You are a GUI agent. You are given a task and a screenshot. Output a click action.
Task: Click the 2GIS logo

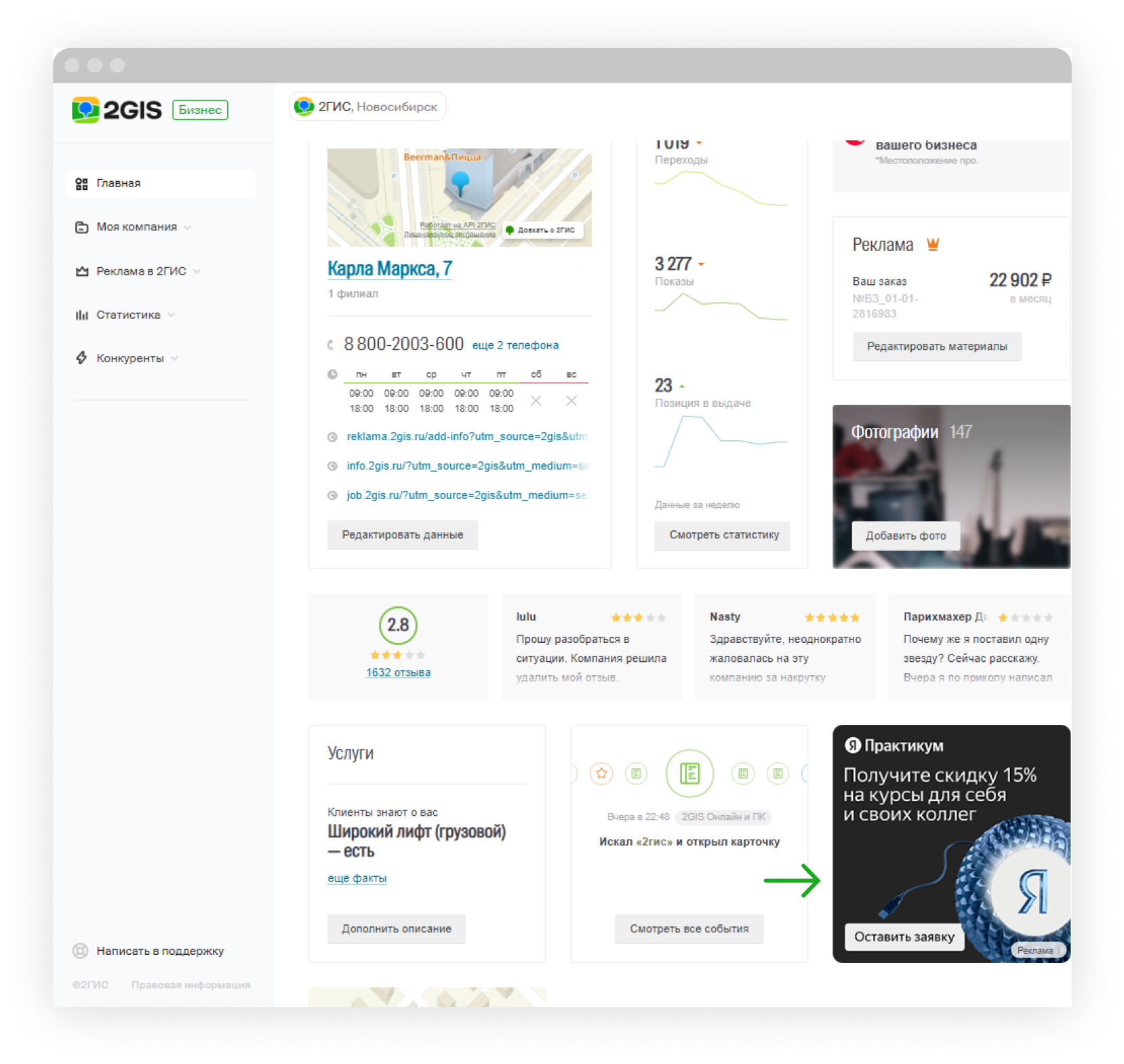[117, 109]
